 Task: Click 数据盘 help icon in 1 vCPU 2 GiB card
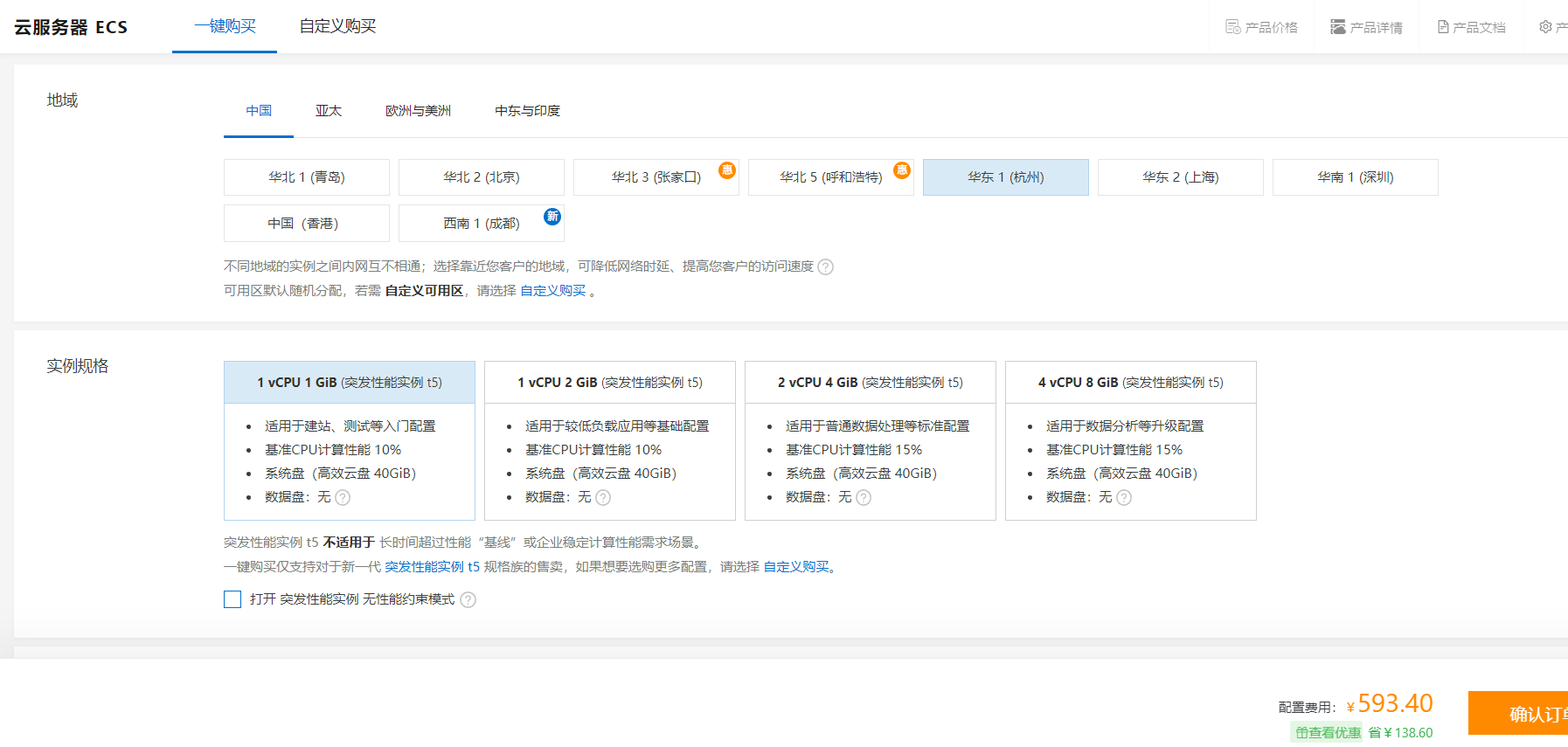tap(603, 497)
